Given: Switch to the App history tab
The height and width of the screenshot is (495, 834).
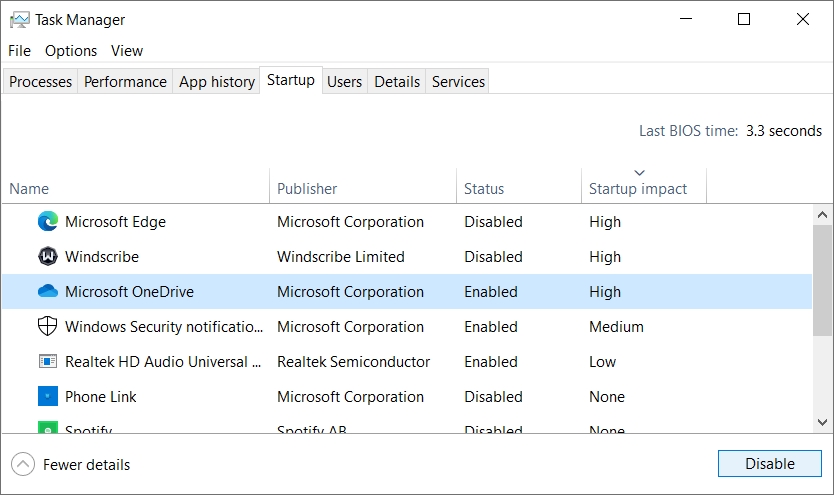Looking at the screenshot, I should click(216, 81).
